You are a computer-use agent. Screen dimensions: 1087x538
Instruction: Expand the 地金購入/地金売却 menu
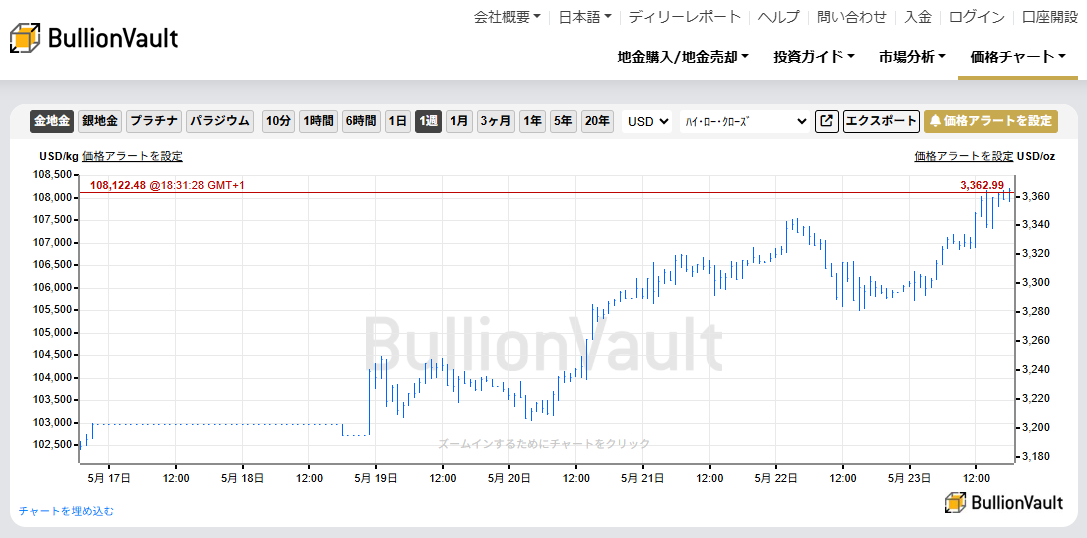684,57
